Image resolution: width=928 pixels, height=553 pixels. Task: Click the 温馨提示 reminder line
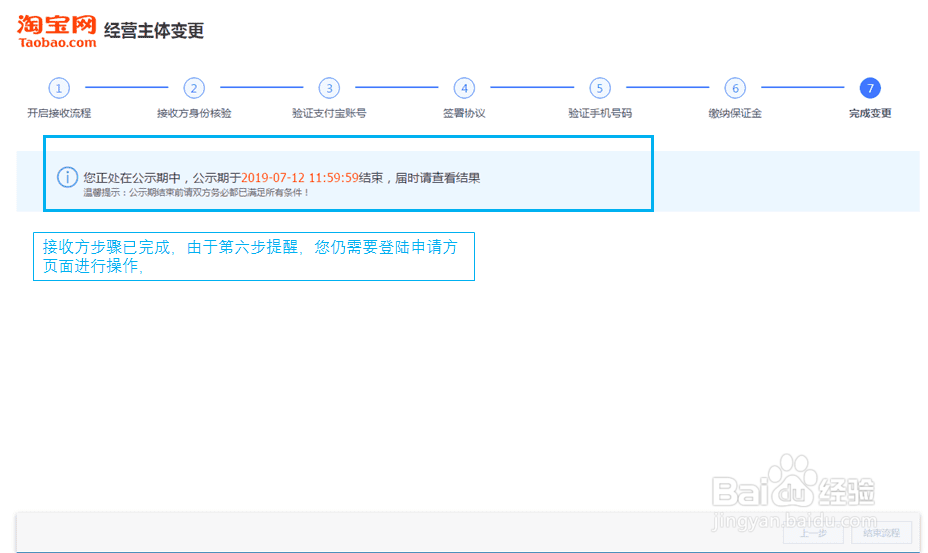[x=196, y=192]
